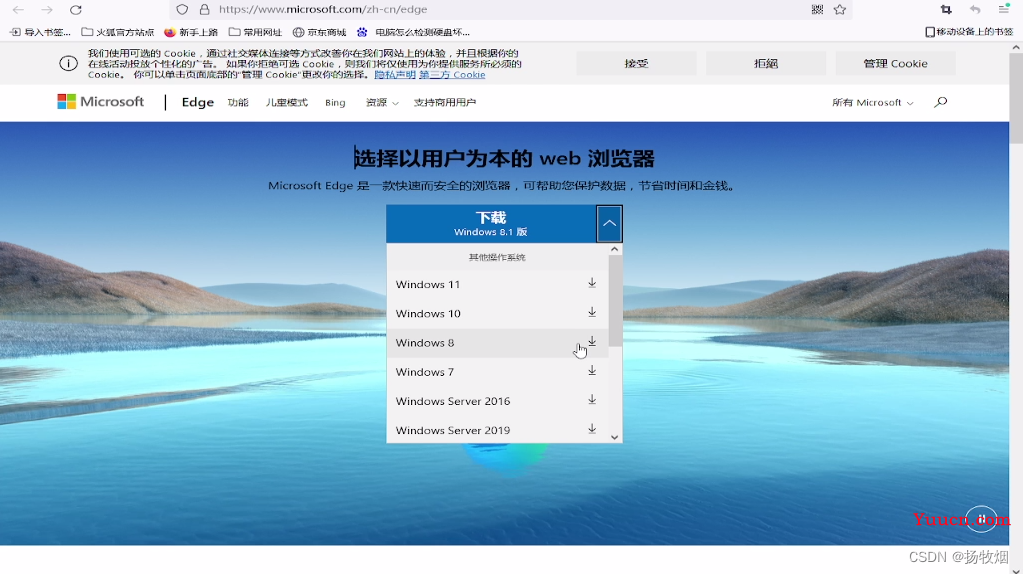Click the QR code icon in address bar
1023x574 pixels.
pyautogui.click(x=817, y=10)
